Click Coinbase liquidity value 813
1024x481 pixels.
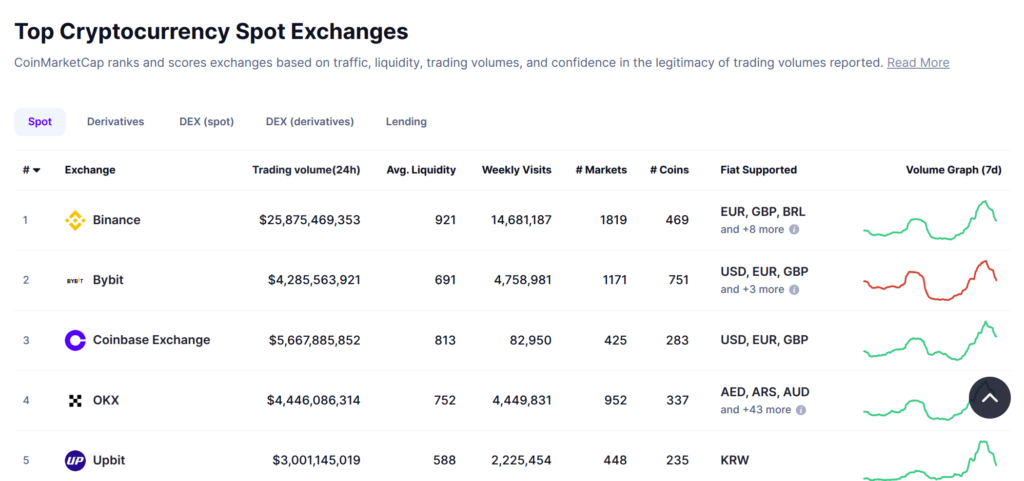point(445,340)
